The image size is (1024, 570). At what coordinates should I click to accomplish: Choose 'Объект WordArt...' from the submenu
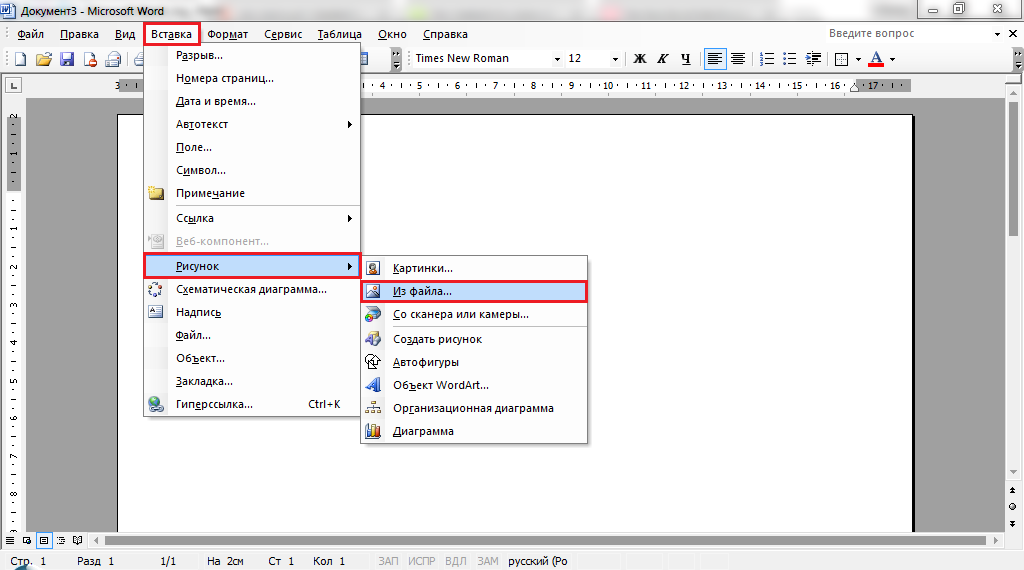[440, 385]
